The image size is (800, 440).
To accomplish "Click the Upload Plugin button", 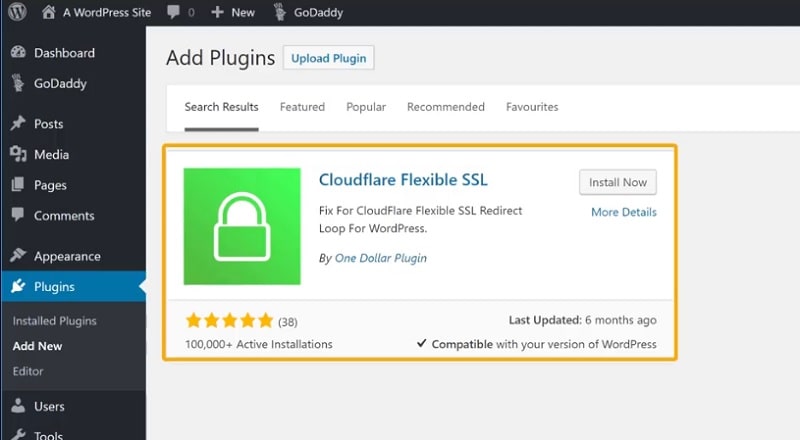I will (329, 58).
